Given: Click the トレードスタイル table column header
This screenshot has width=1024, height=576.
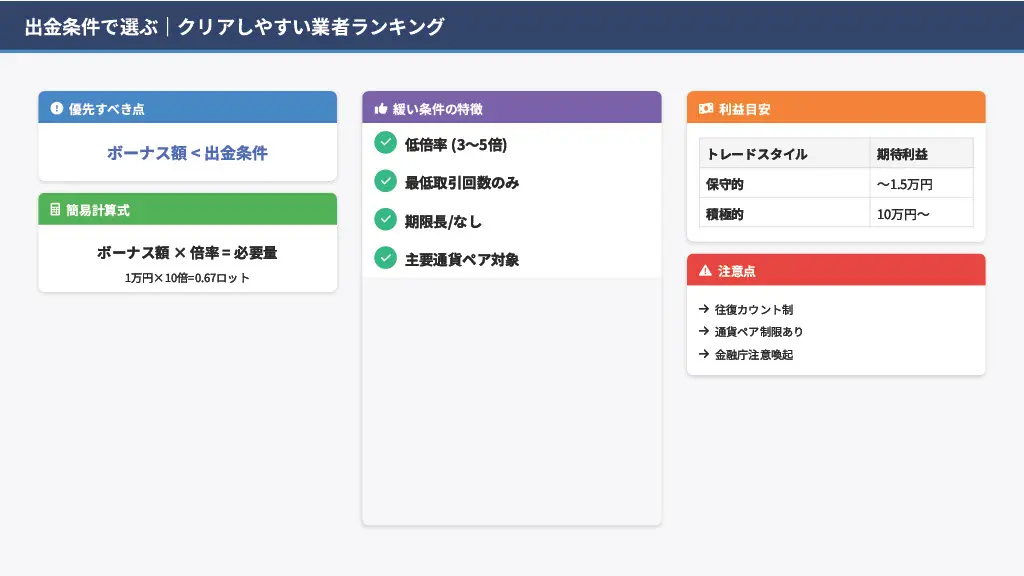Looking at the screenshot, I should click(757, 154).
